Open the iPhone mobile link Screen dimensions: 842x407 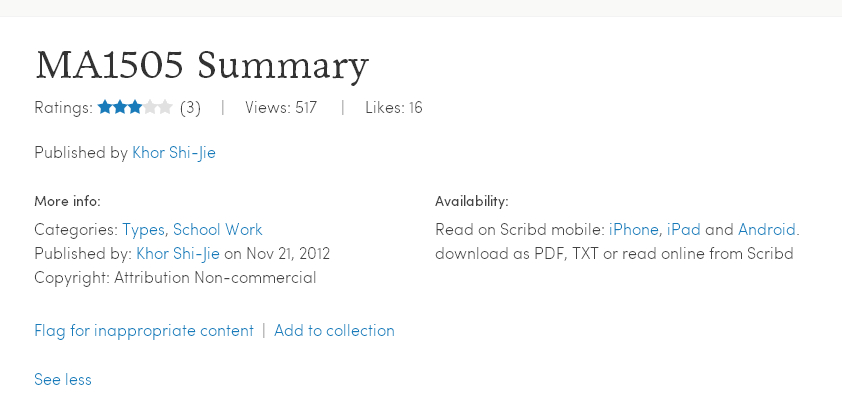pos(634,229)
